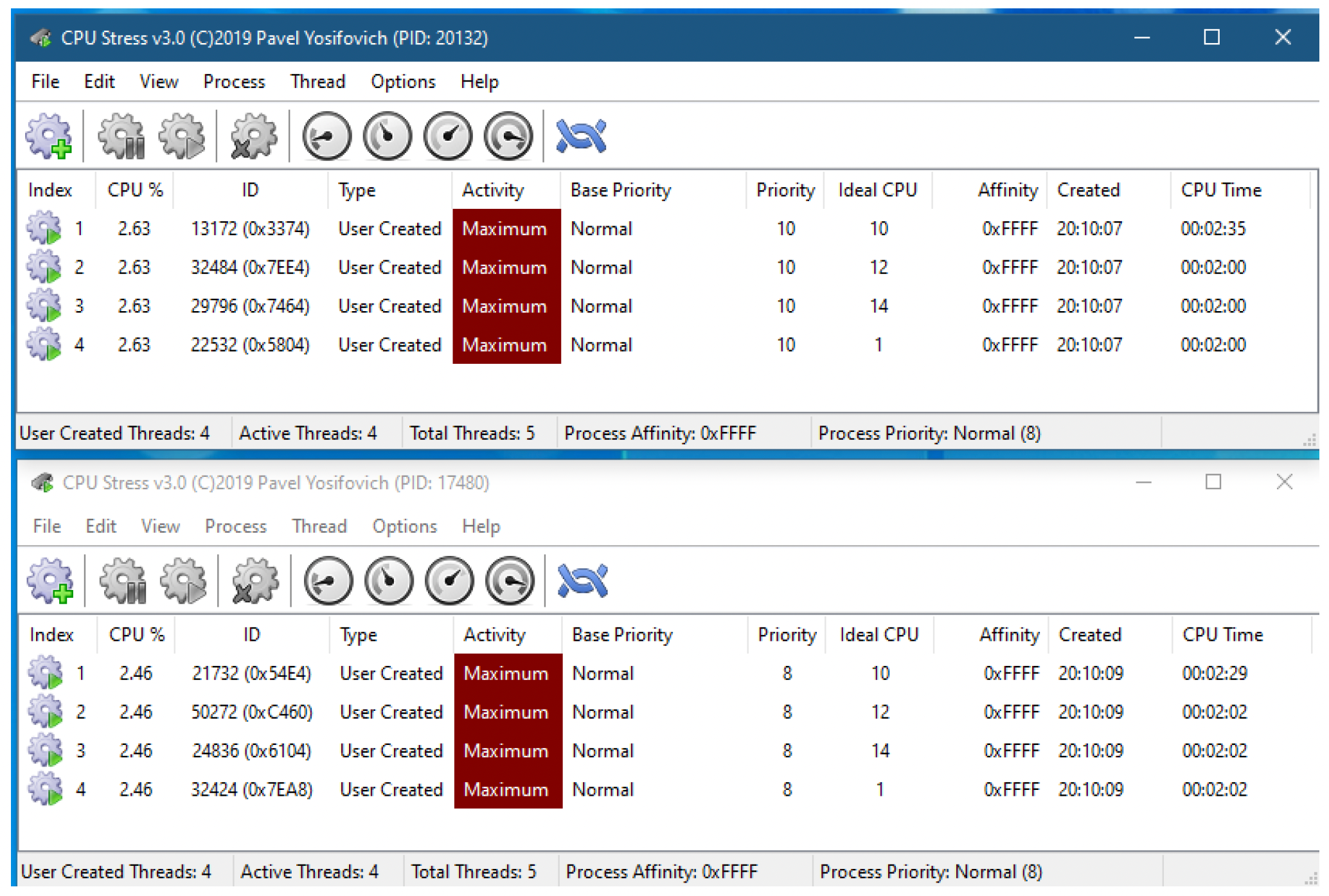This screenshot has width=1329, height=896.
Task: Click "Process Priority: Normal (8)" in PID 20132 status bar
Action: [929, 433]
